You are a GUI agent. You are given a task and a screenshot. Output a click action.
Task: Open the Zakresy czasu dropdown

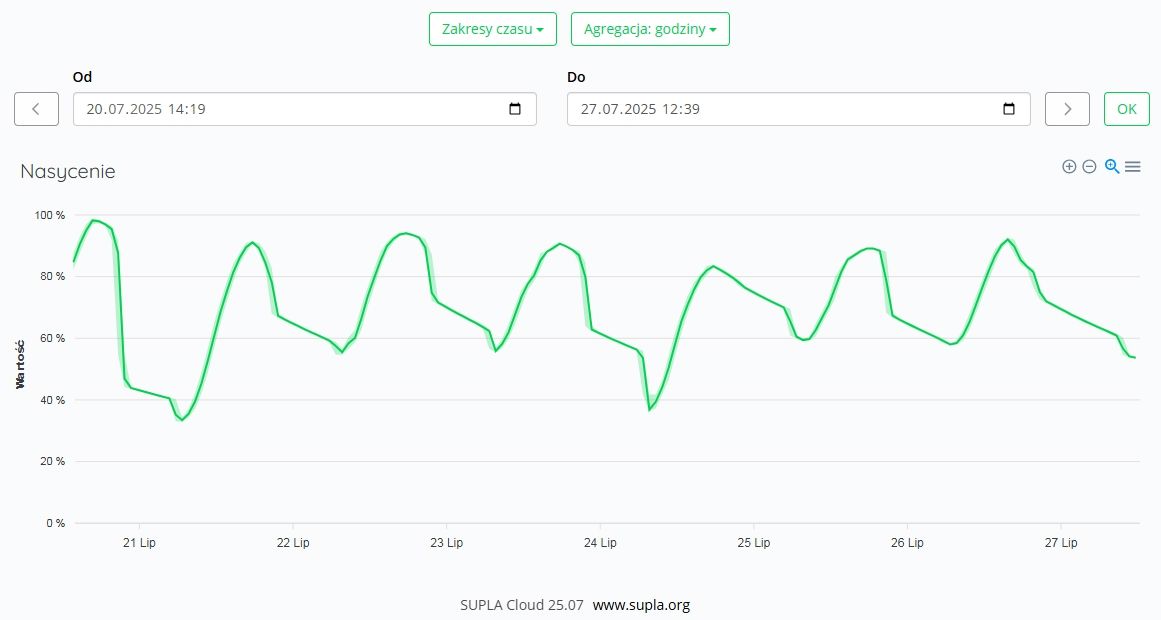492,29
